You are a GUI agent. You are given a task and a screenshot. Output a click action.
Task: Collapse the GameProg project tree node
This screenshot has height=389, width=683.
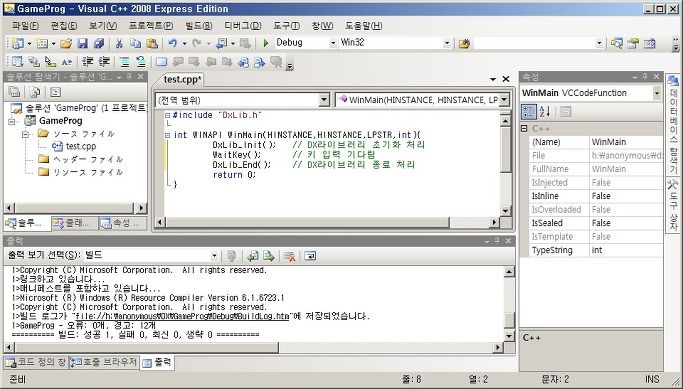pos(12,122)
